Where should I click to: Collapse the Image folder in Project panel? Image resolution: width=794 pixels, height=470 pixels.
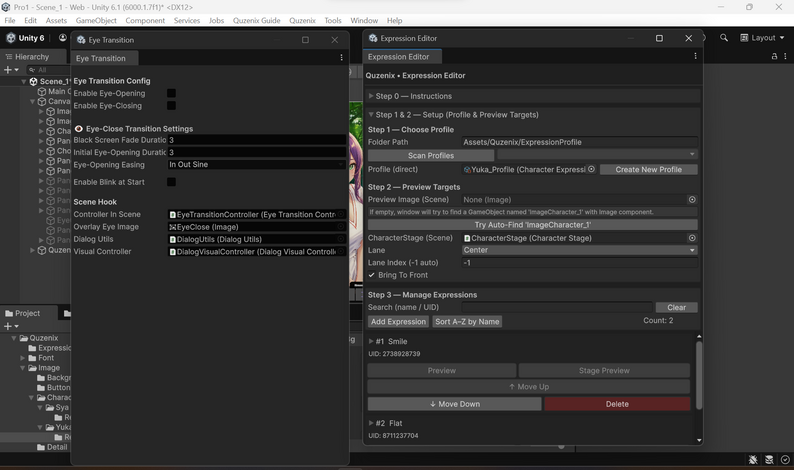click(23, 368)
